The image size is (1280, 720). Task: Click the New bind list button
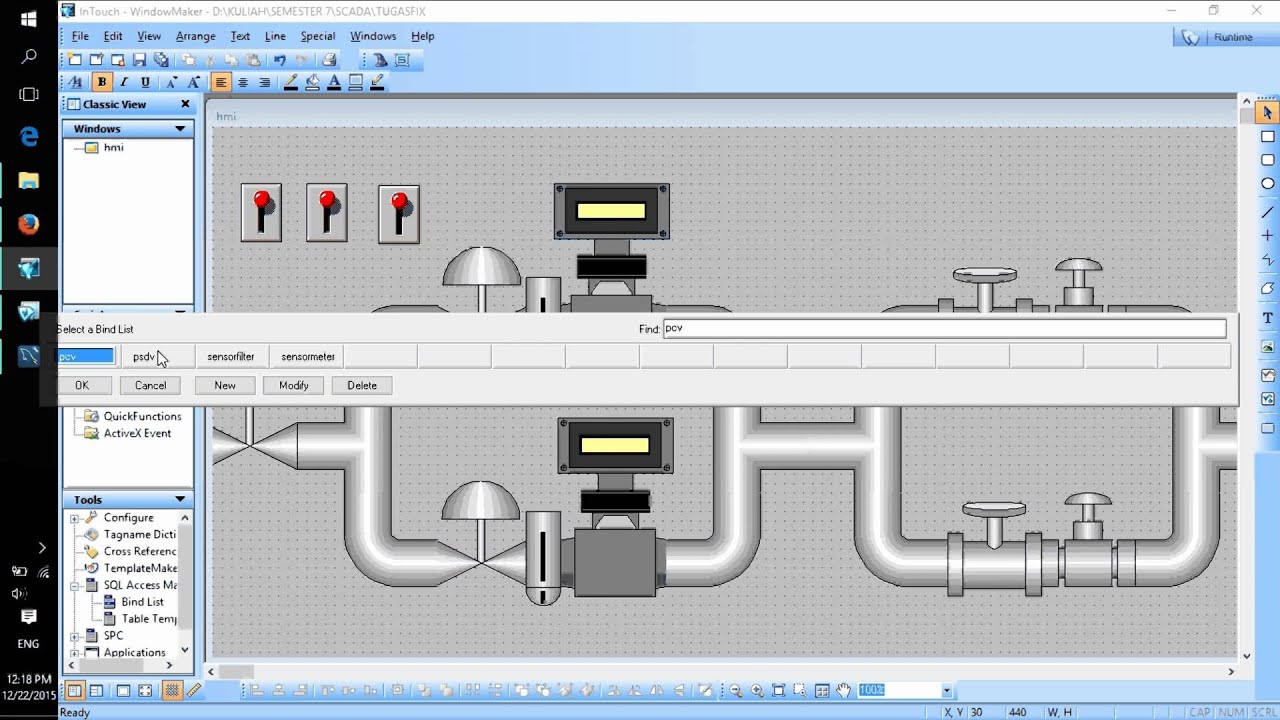(x=225, y=385)
